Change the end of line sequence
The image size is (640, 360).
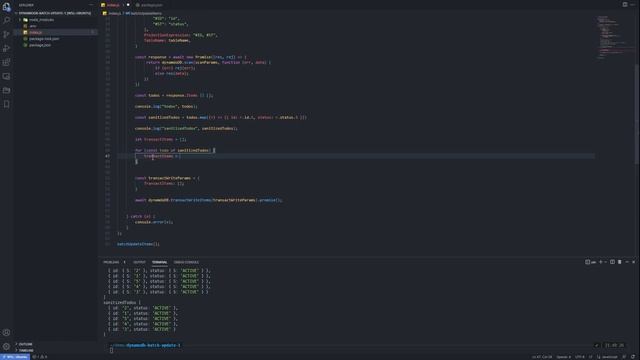(590, 357)
